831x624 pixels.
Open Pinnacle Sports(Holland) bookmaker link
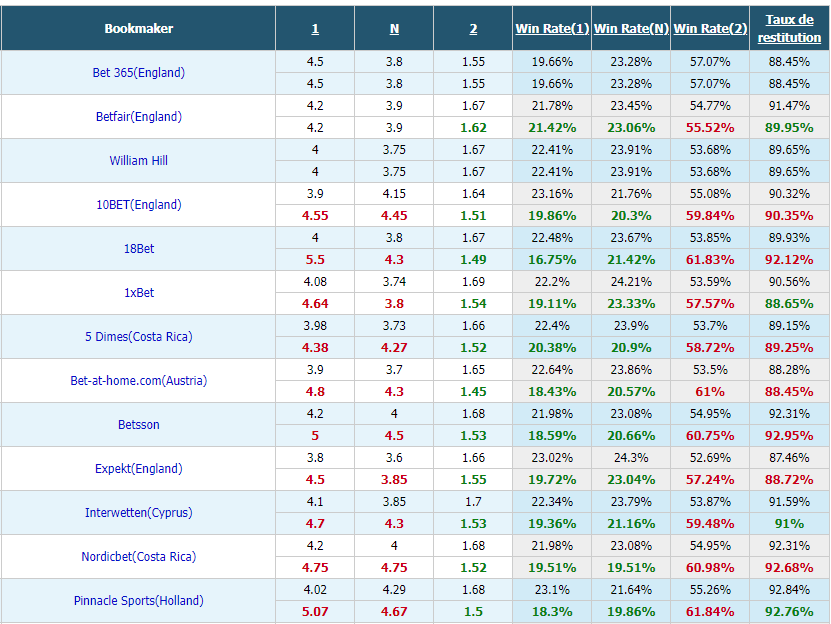point(138,601)
